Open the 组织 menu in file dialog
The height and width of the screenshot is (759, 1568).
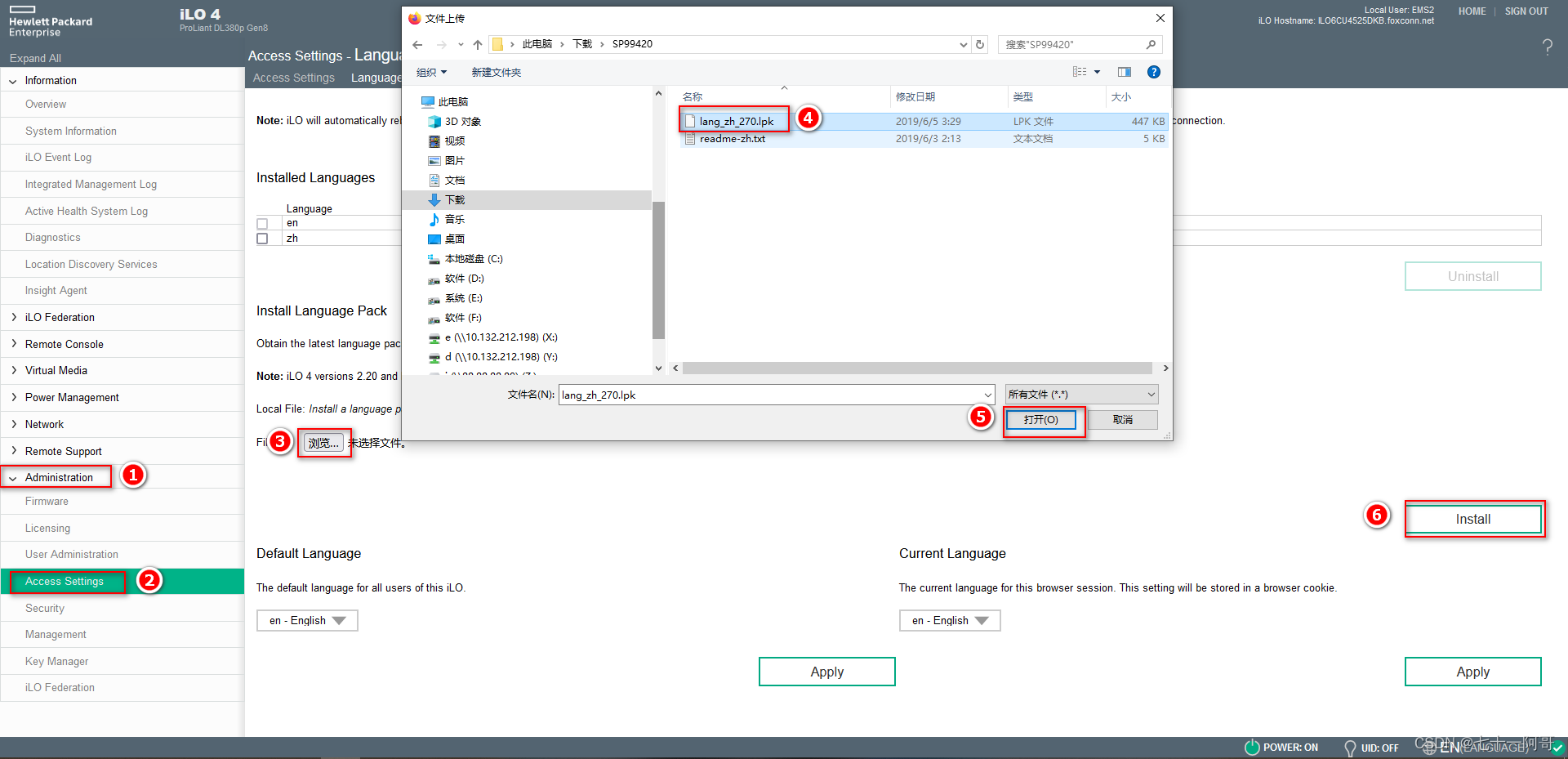431,73
